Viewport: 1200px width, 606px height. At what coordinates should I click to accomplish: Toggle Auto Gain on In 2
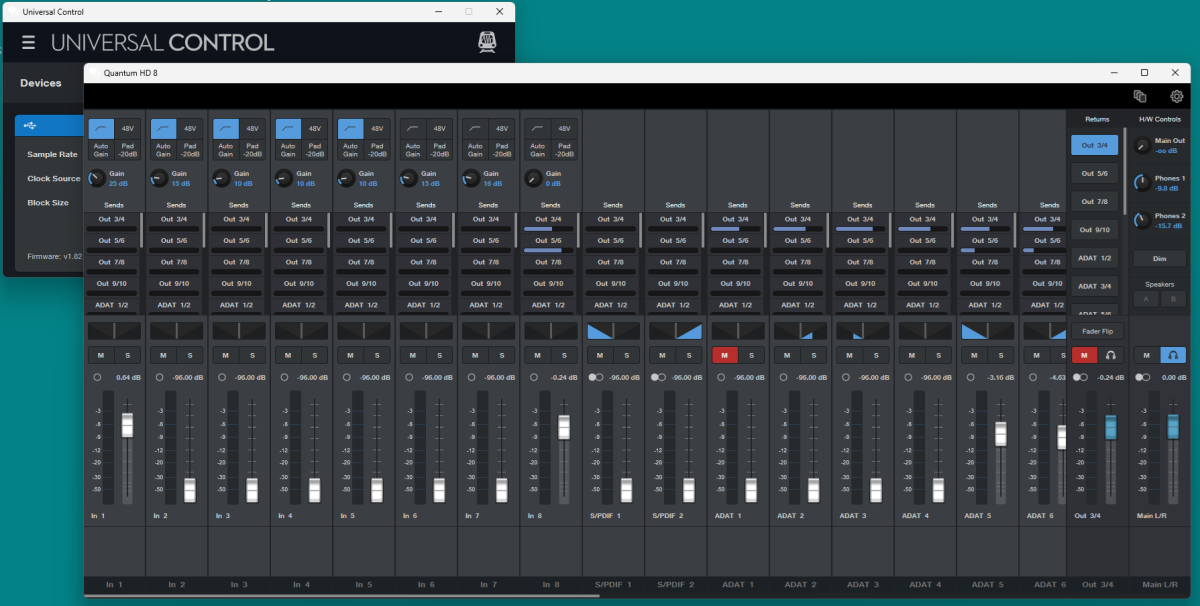(x=163, y=150)
